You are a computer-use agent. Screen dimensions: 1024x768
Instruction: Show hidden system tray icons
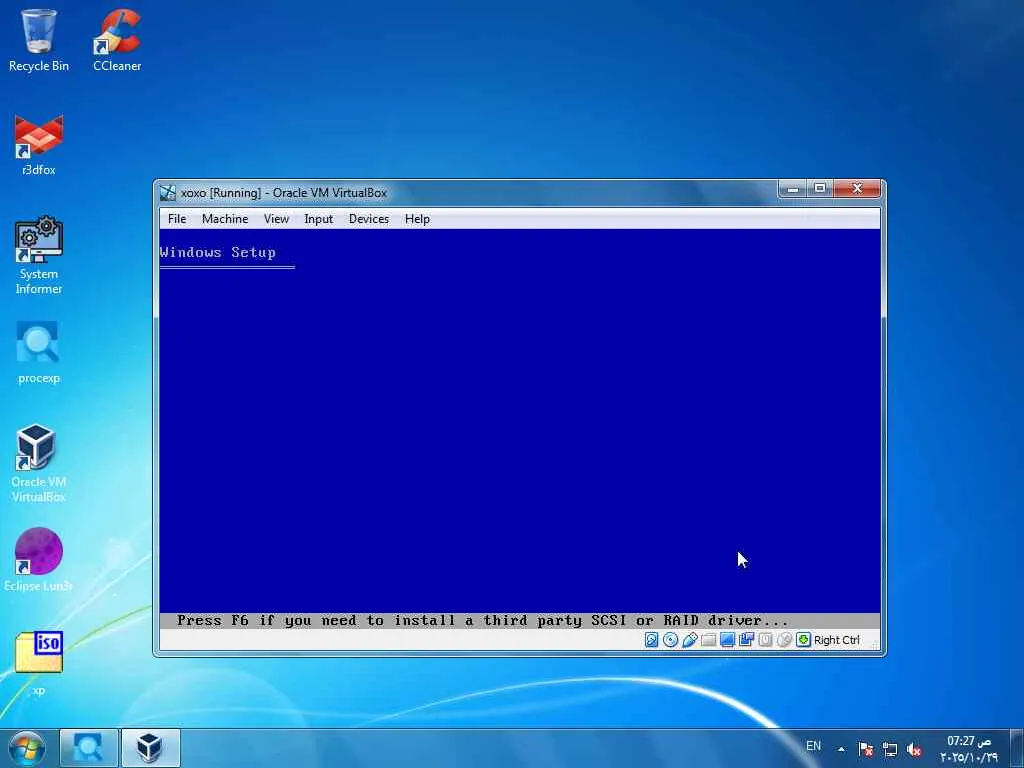coord(841,749)
